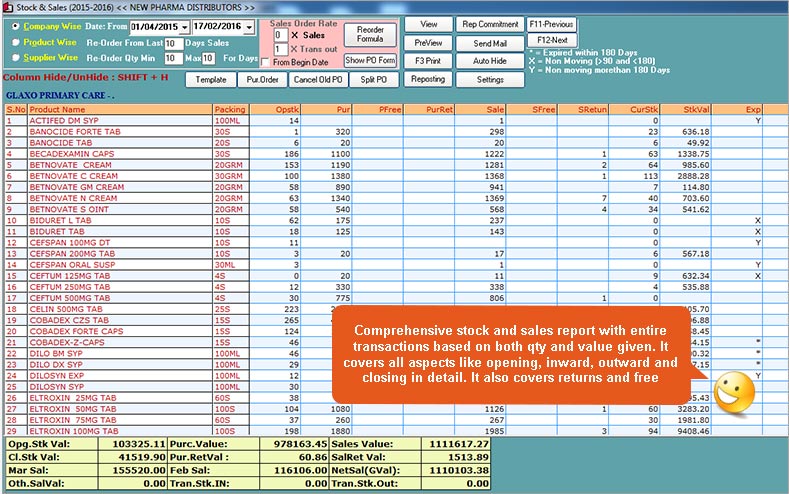Screen dimensions: 789x494
Task: Click the Sale column header
Action: 481,109
